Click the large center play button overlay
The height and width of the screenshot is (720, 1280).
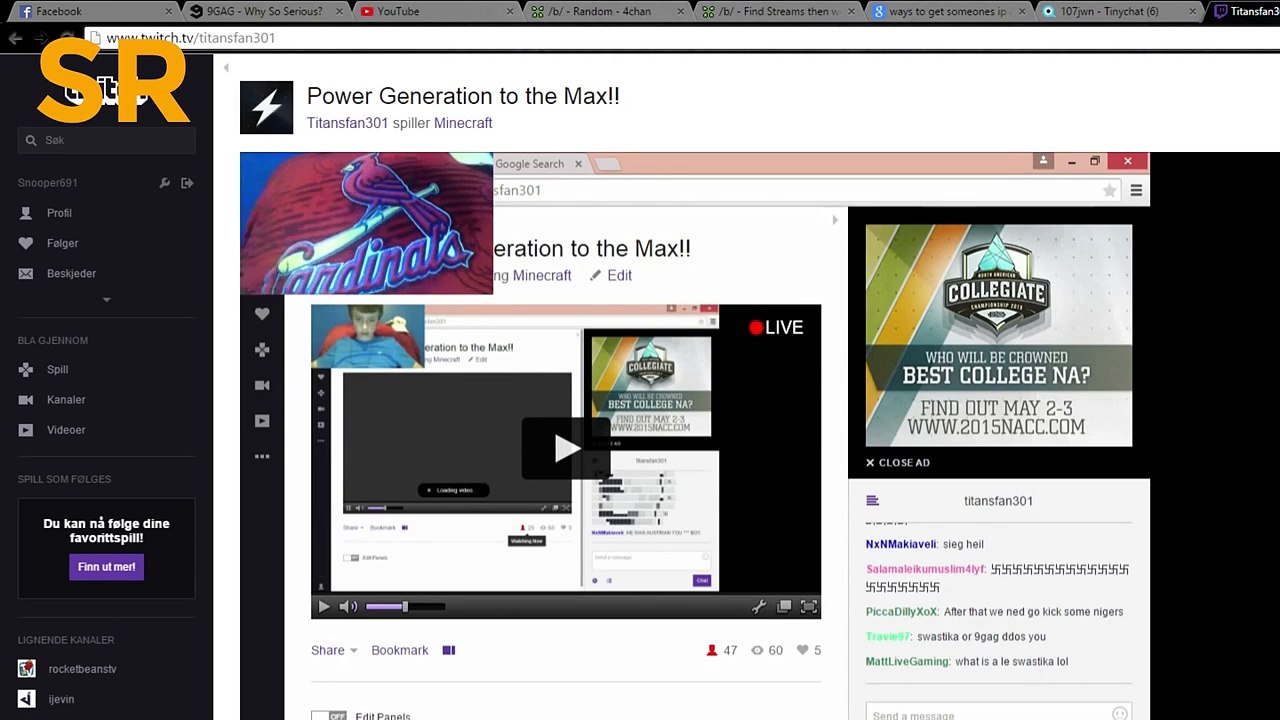pyautogui.click(x=566, y=448)
